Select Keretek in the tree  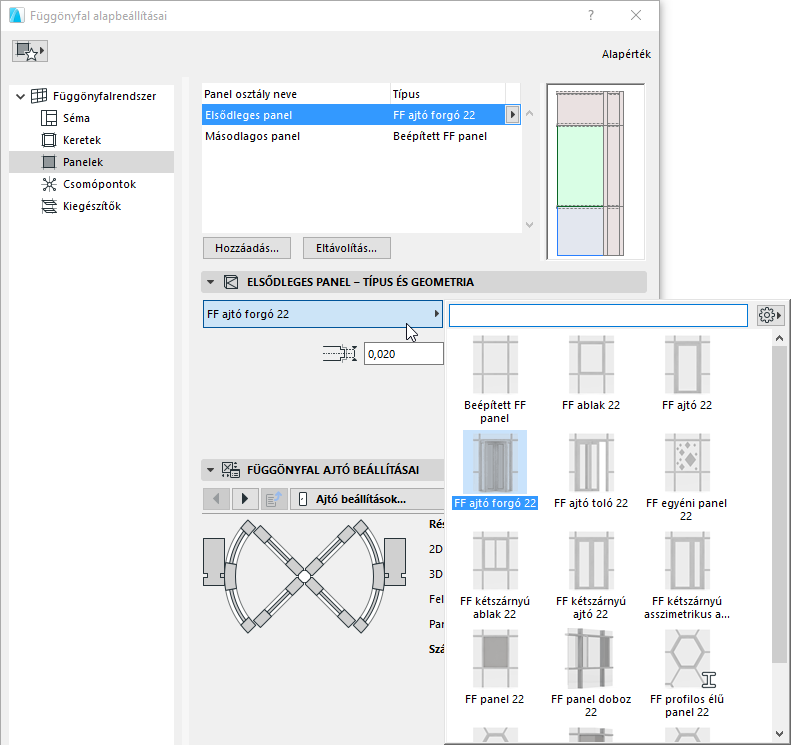click(x=82, y=140)
